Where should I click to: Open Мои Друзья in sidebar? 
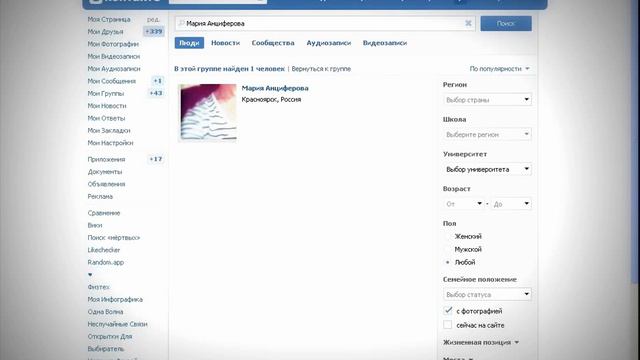point(105,31)
